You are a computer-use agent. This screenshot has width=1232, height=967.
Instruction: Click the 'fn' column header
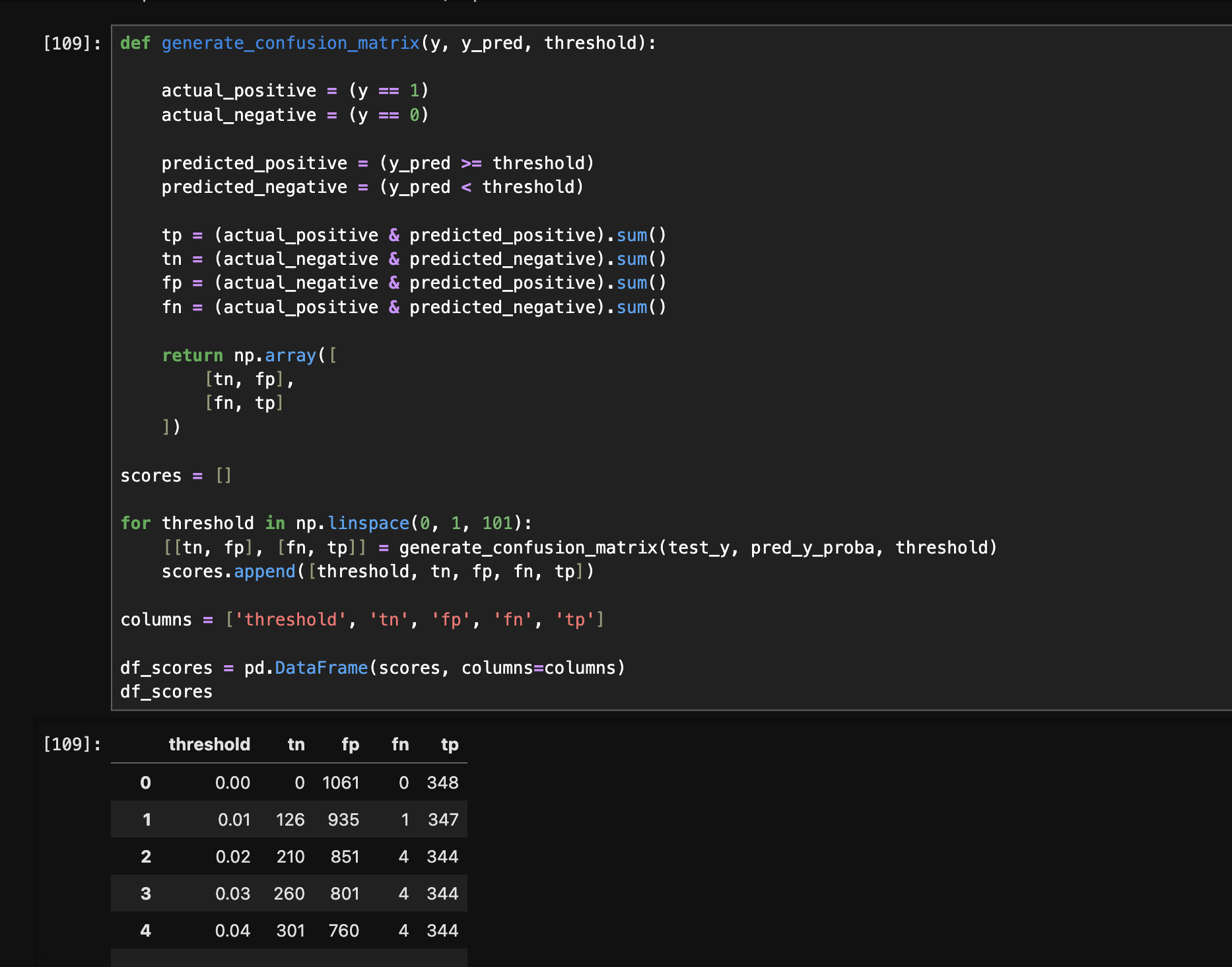(399, 744)
